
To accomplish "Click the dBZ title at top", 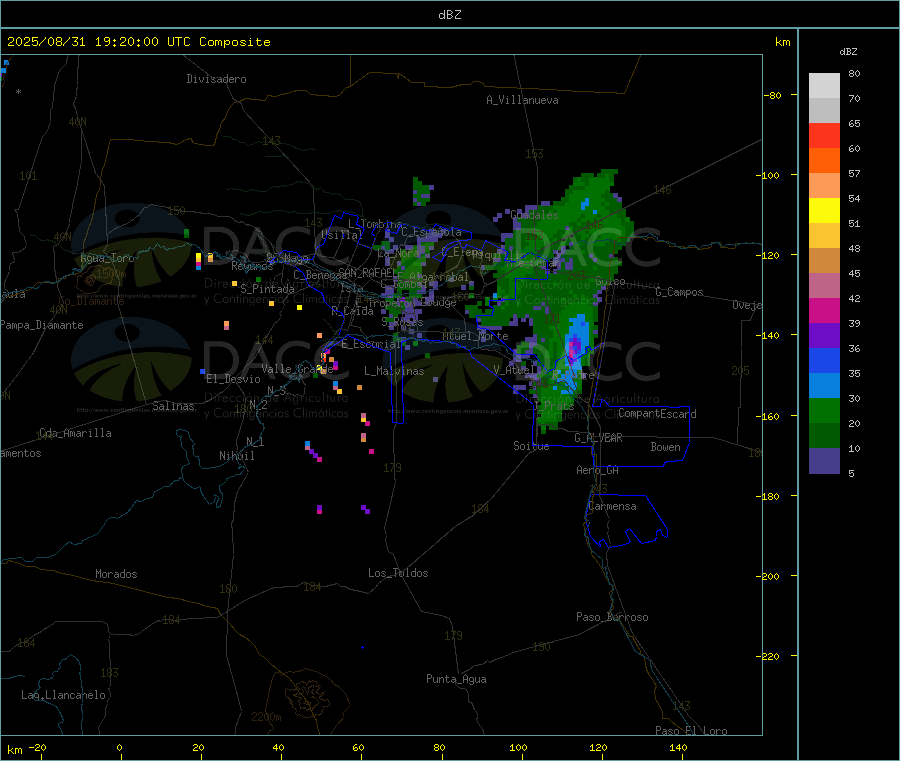I will pos(449,15).
